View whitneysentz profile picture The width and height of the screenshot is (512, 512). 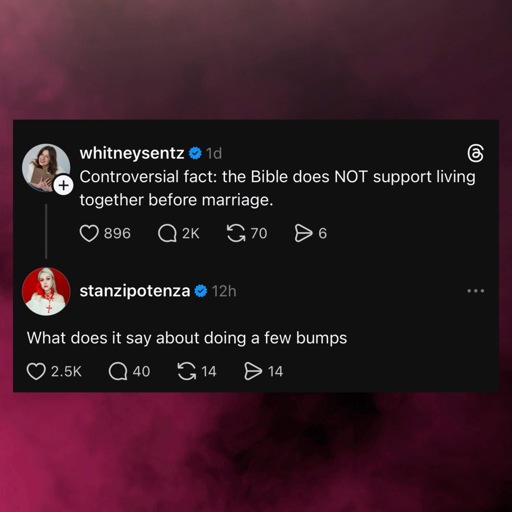[46, 168]
